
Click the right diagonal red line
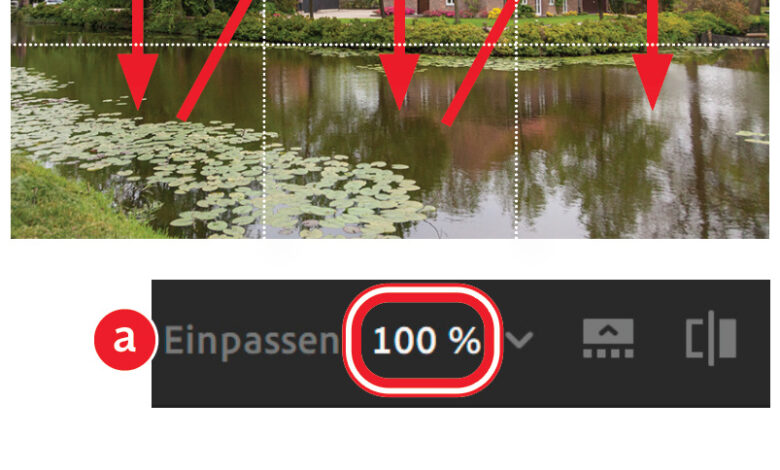point(480,62)
